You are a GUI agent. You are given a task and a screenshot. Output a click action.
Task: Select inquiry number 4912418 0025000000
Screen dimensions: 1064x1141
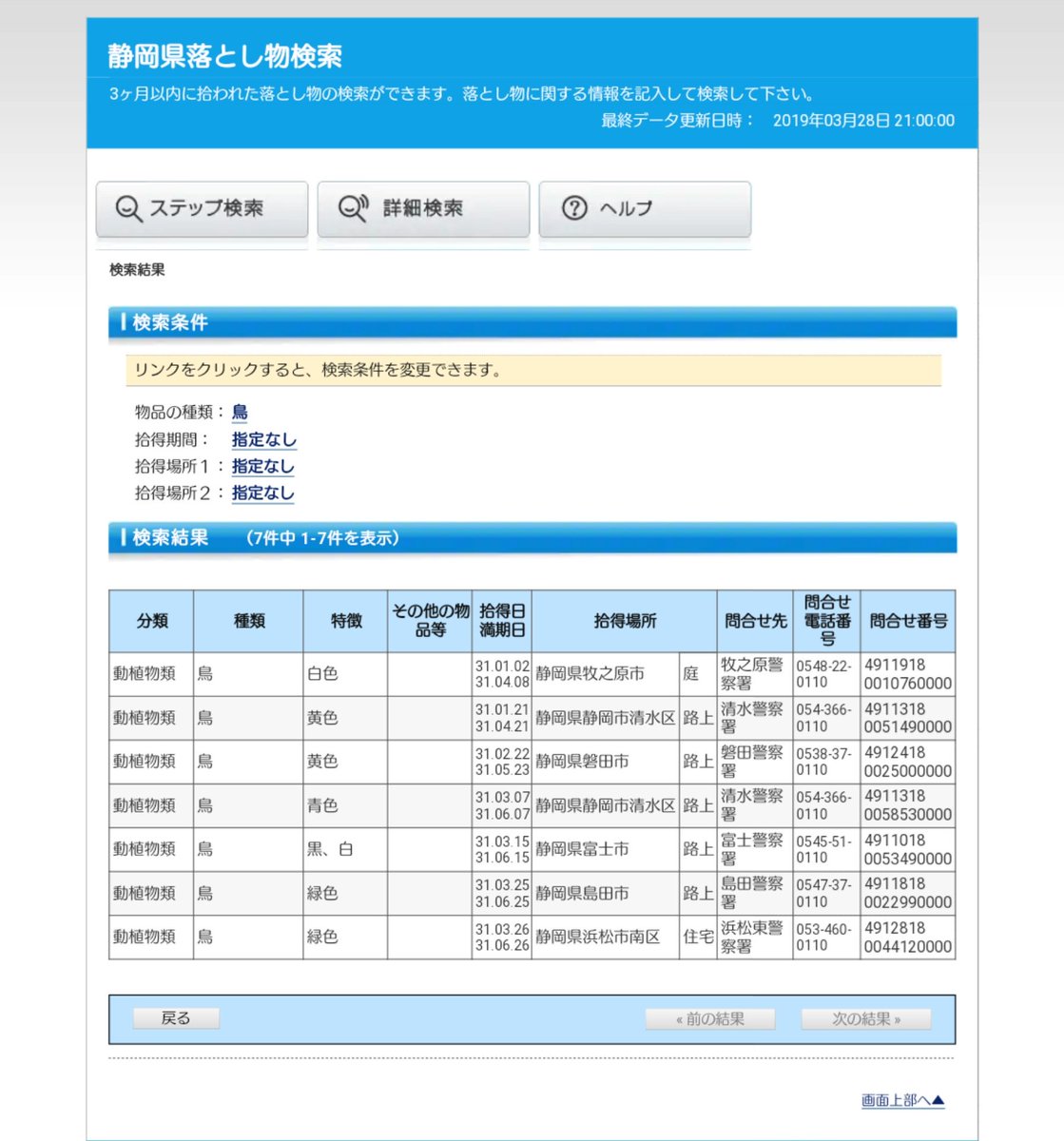(908, 762)
